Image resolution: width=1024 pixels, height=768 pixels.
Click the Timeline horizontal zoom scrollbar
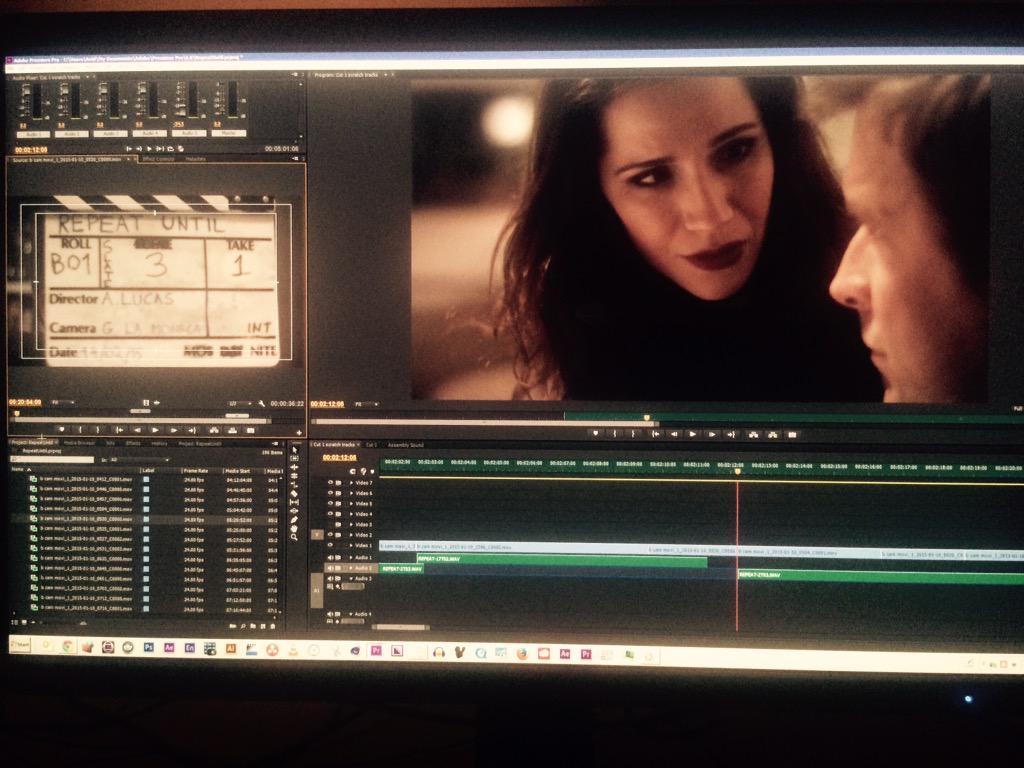tap(400, 628)
